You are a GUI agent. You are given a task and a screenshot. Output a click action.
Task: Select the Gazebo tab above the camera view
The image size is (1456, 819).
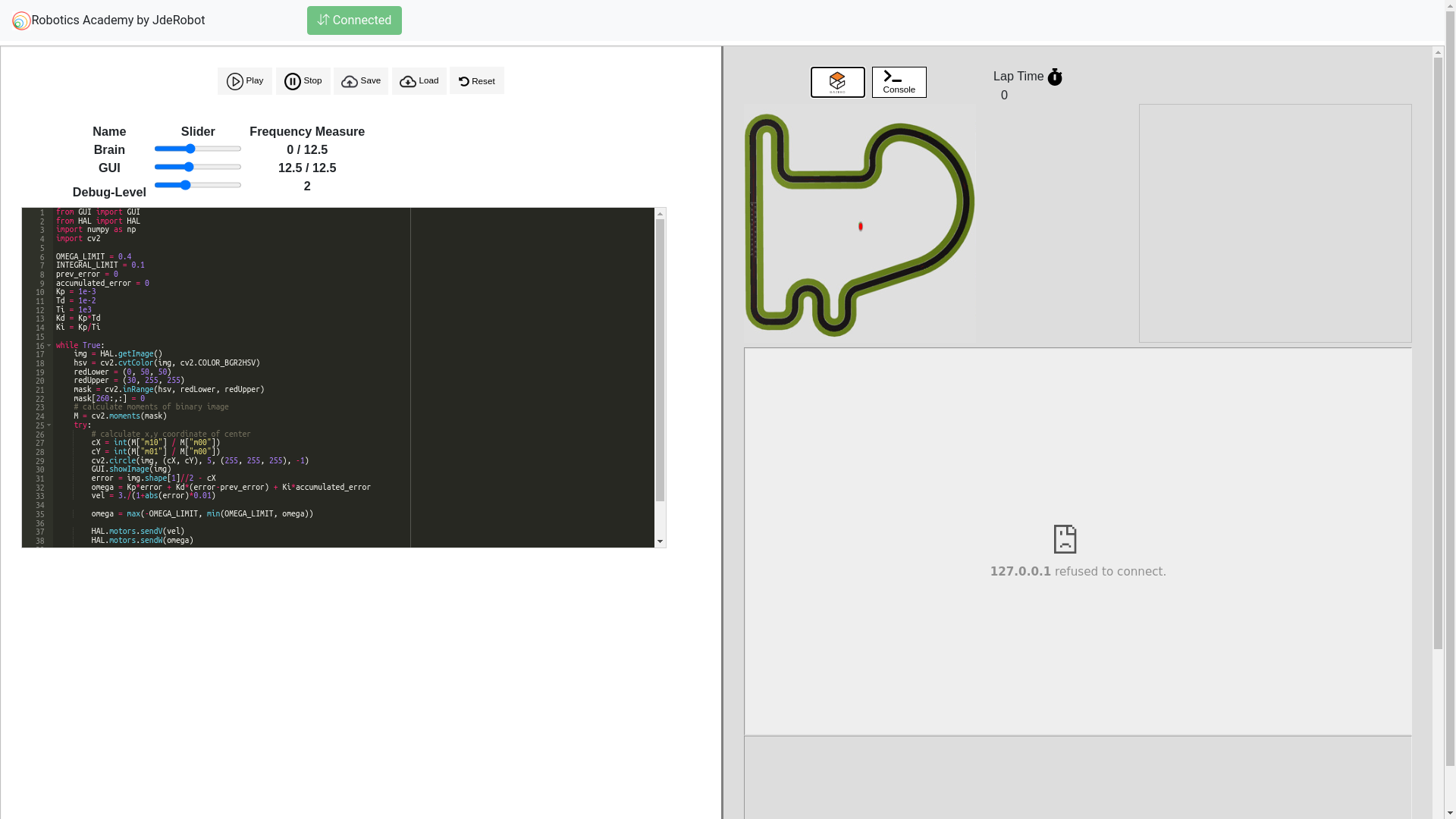pos(837,82)
